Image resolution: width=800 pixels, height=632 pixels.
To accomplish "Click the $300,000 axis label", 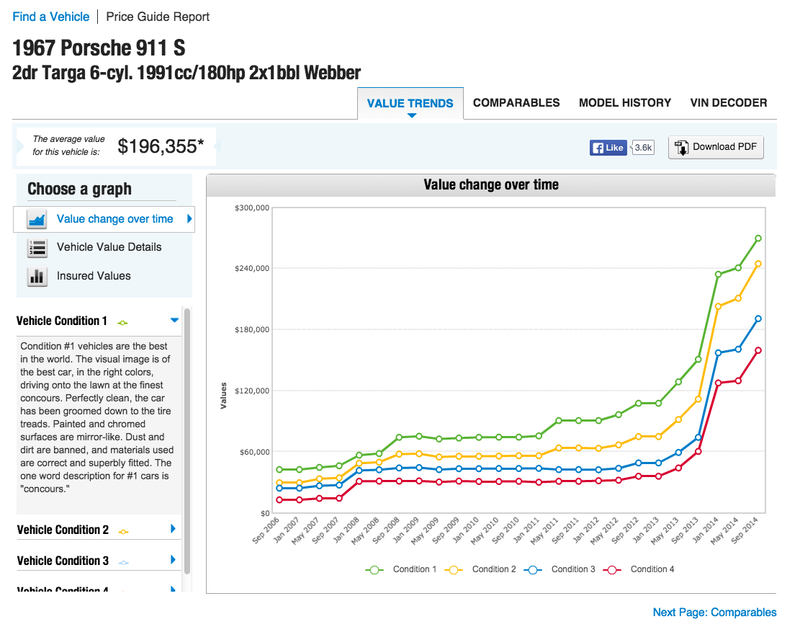I will 252,208.
